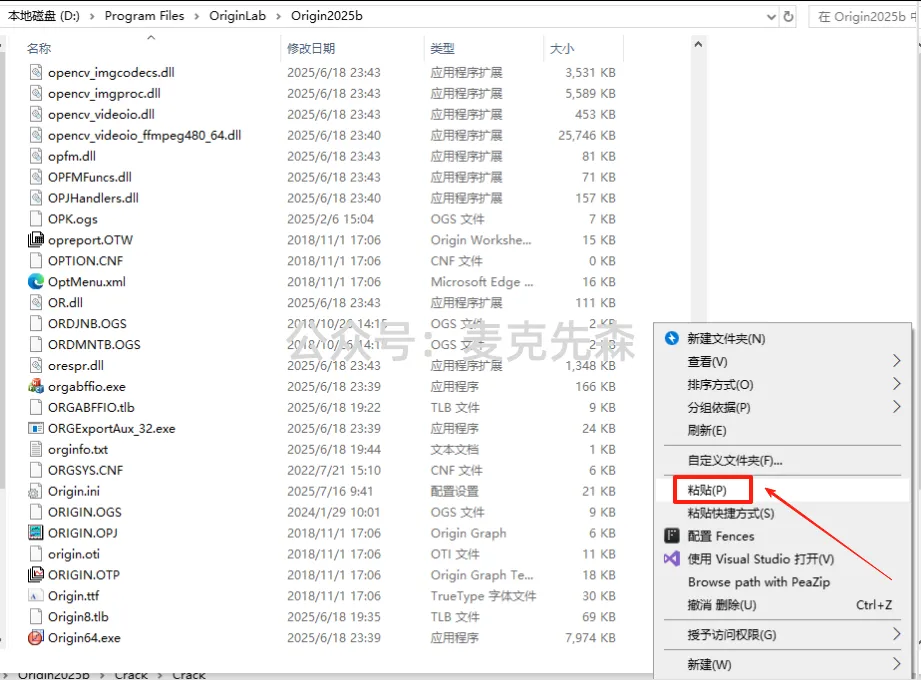
Task: Click the orginfo.txt document icon
Action: 36,449
